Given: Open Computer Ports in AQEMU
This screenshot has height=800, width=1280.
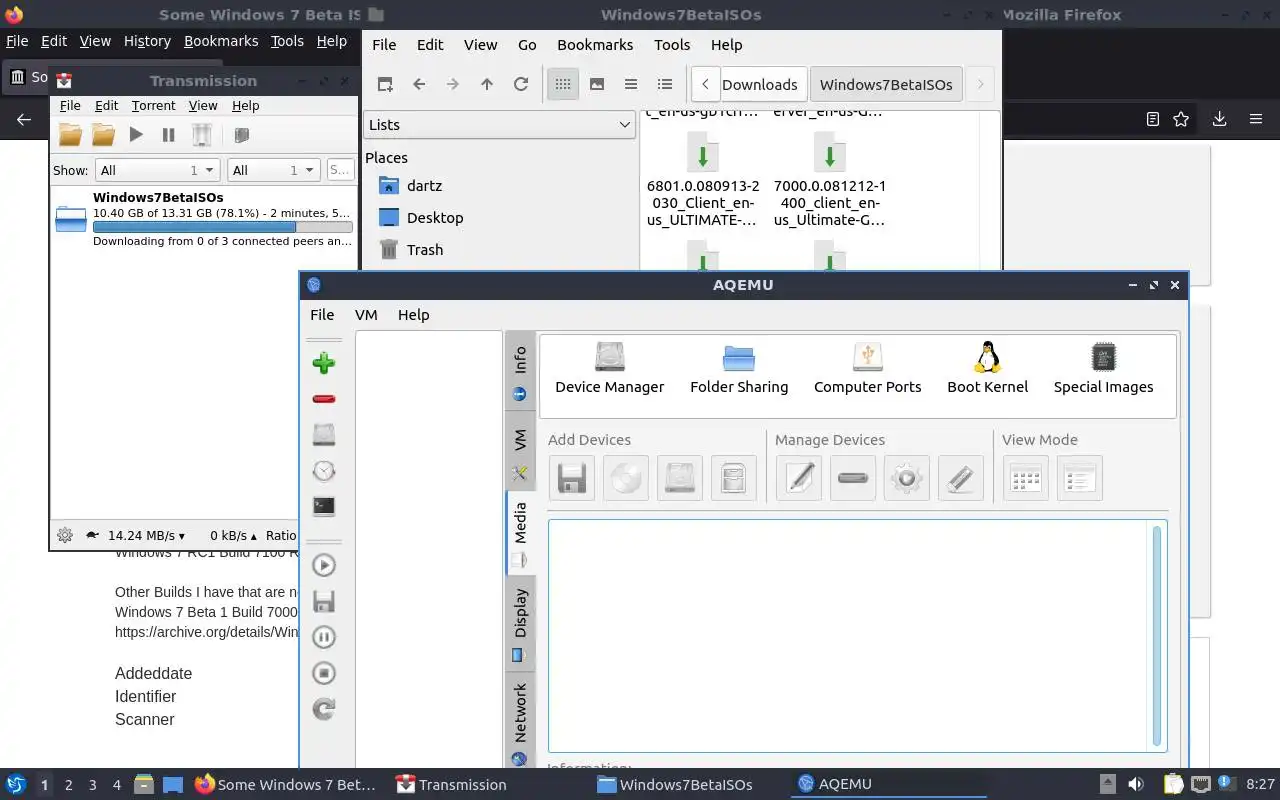Looking at the screenshot, I should pos(867,369).
